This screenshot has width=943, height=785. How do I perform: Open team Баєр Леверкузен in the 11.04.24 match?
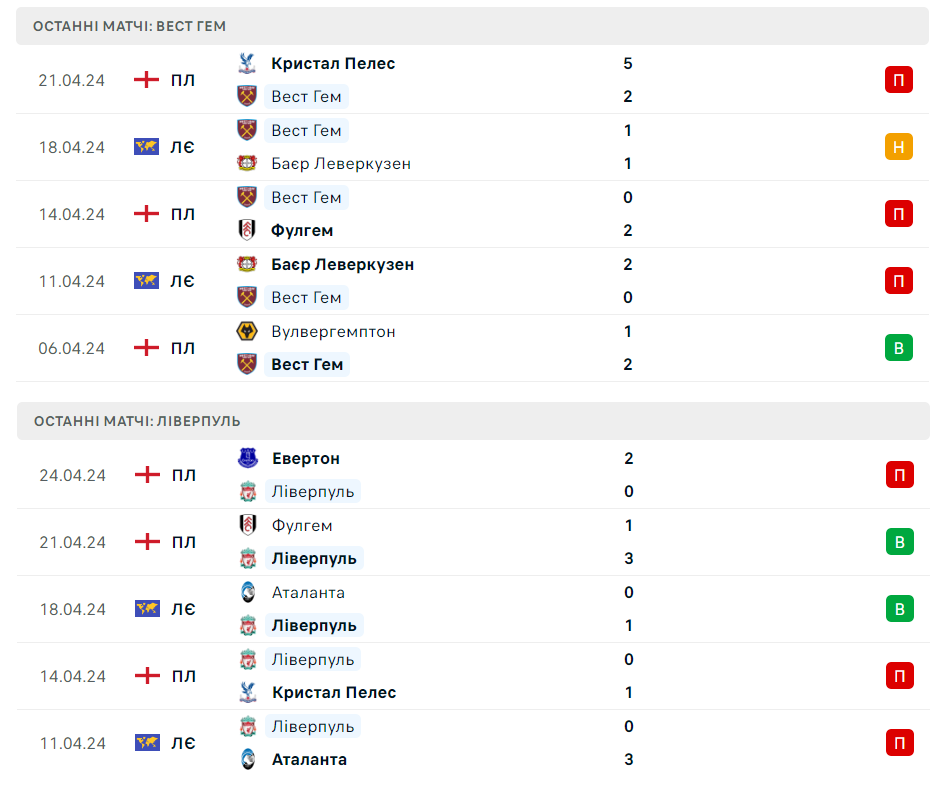click(342, 264)
